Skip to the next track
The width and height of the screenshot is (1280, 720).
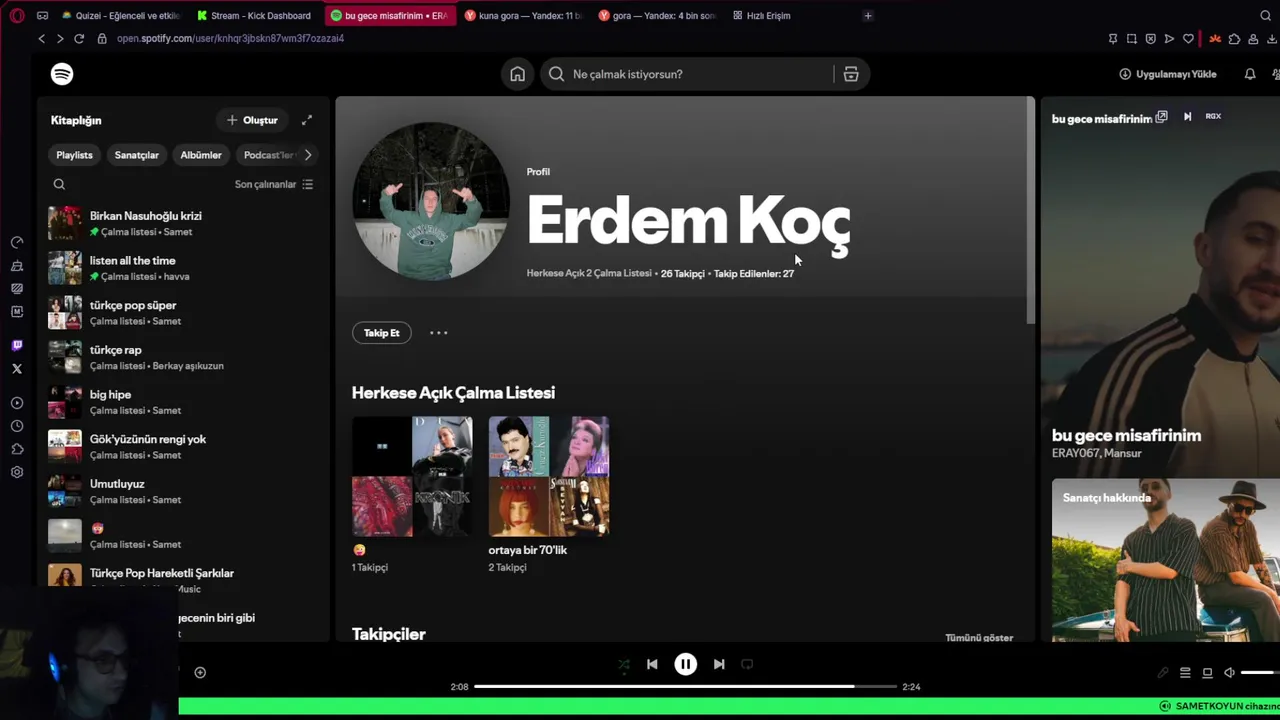719,664
